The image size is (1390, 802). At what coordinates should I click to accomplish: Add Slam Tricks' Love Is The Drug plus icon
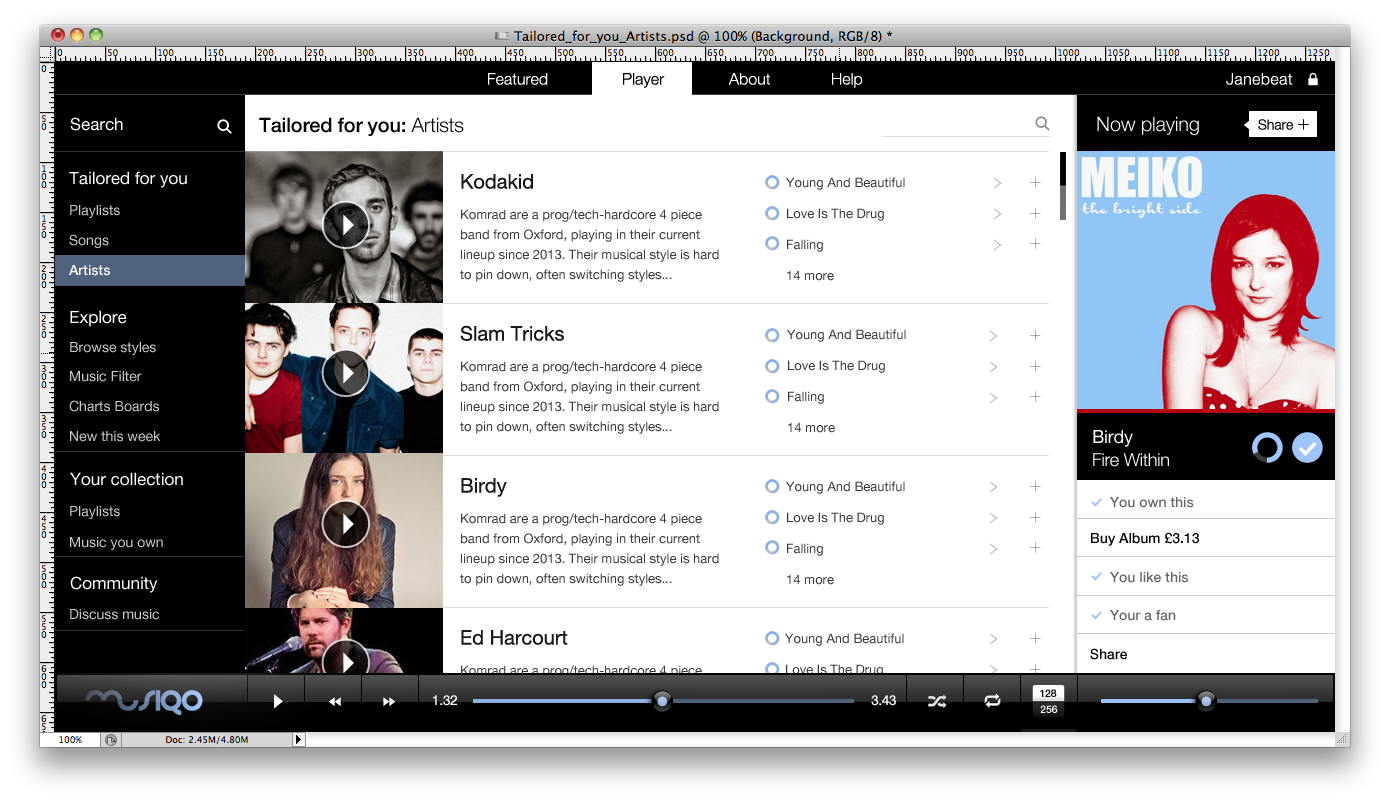pyautogui.click(x=1035, y=366)
